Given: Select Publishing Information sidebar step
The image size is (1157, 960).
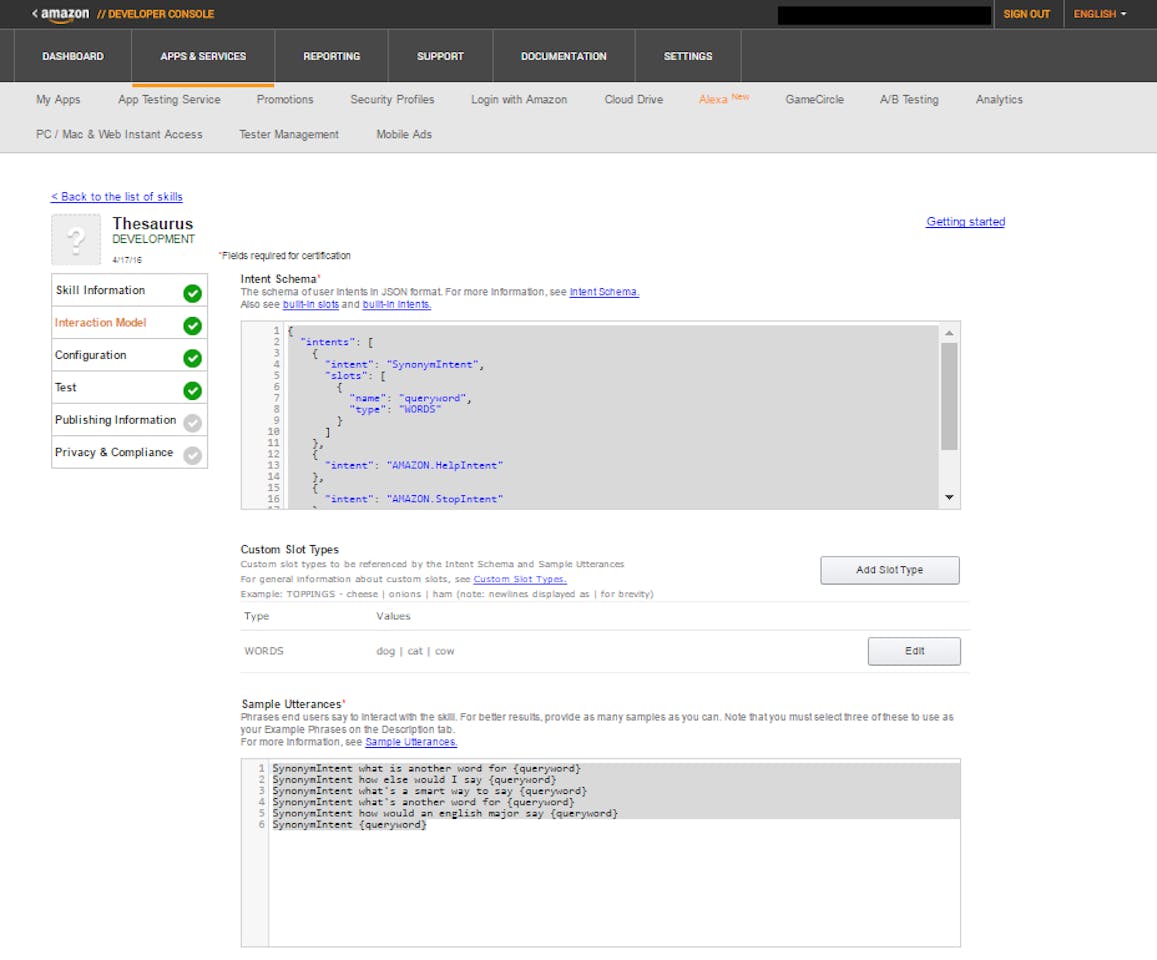Looking at the screenshot, I should click(x=129, y=420).
